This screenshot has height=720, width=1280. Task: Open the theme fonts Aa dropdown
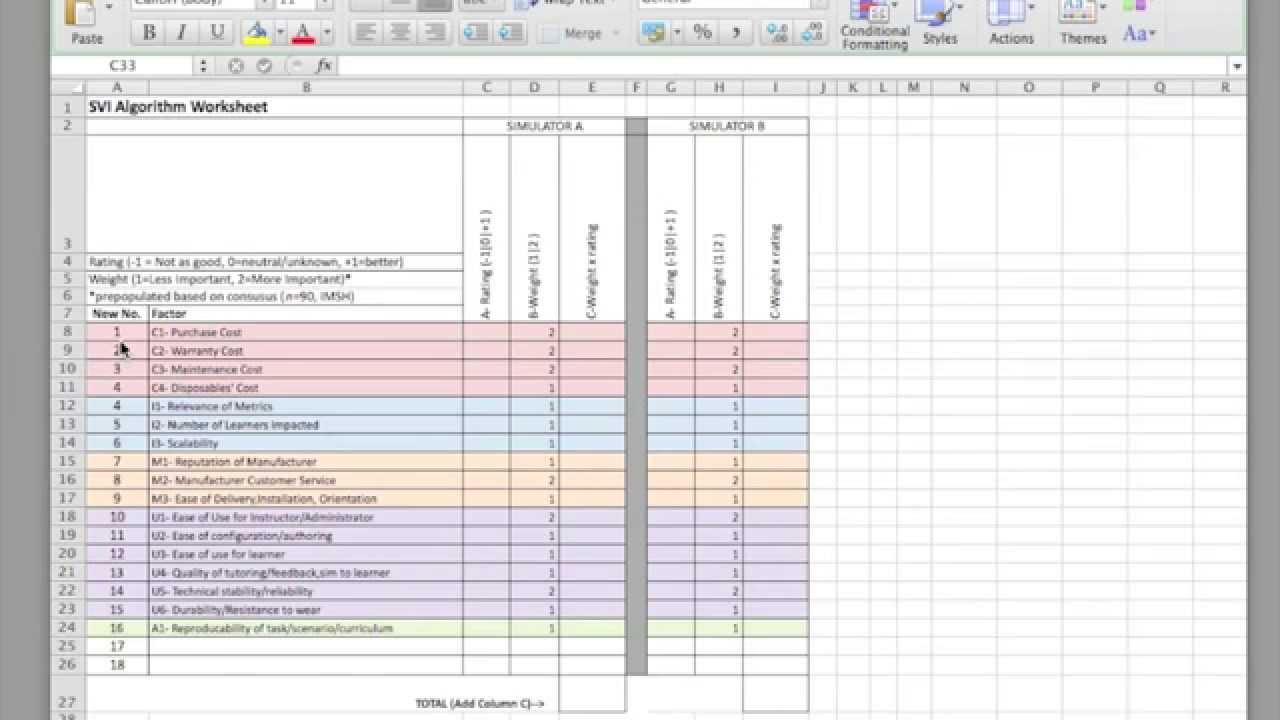(x=1138, y=33)
